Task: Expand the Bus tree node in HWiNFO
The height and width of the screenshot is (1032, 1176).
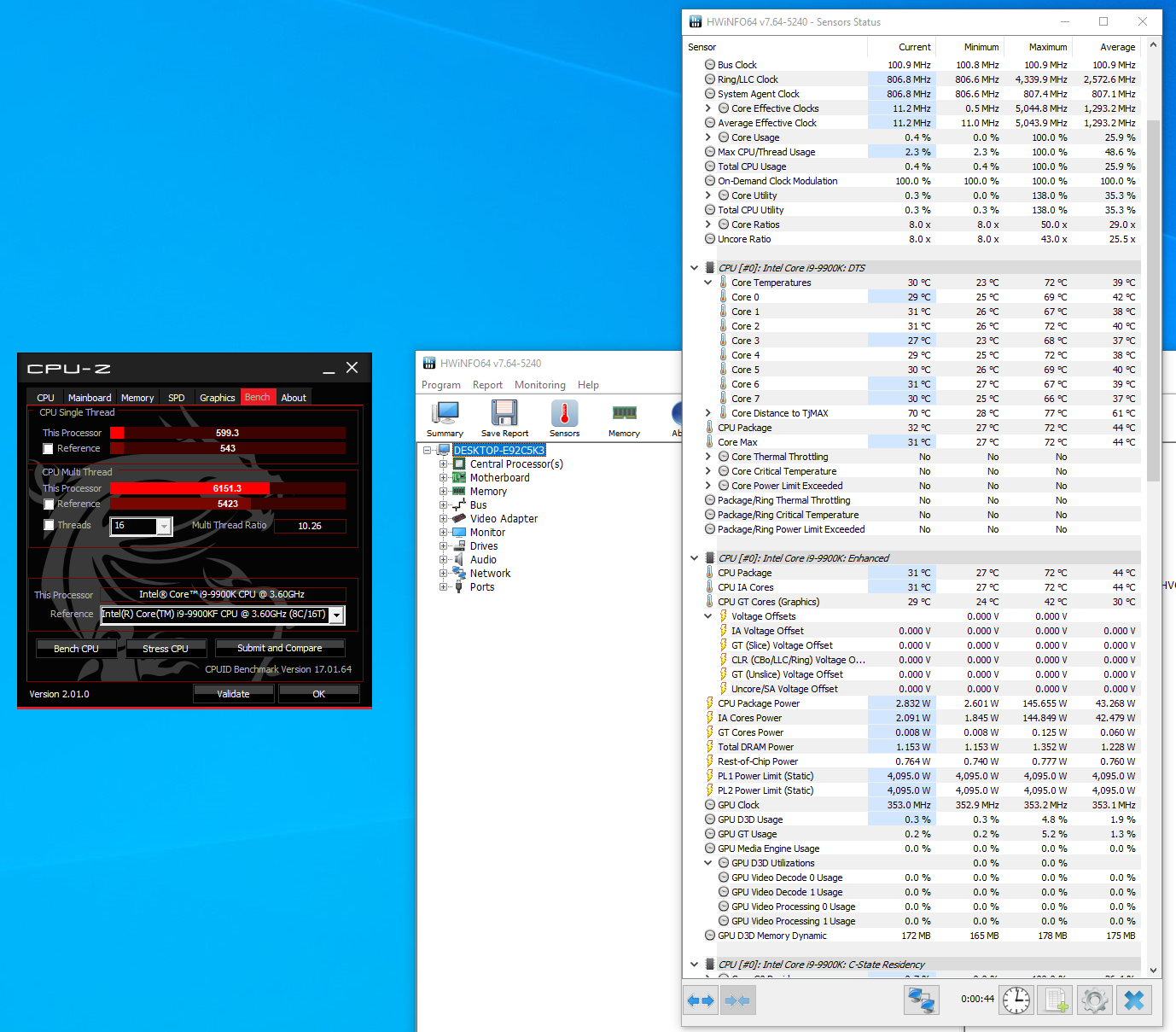Action: (444, 505)
